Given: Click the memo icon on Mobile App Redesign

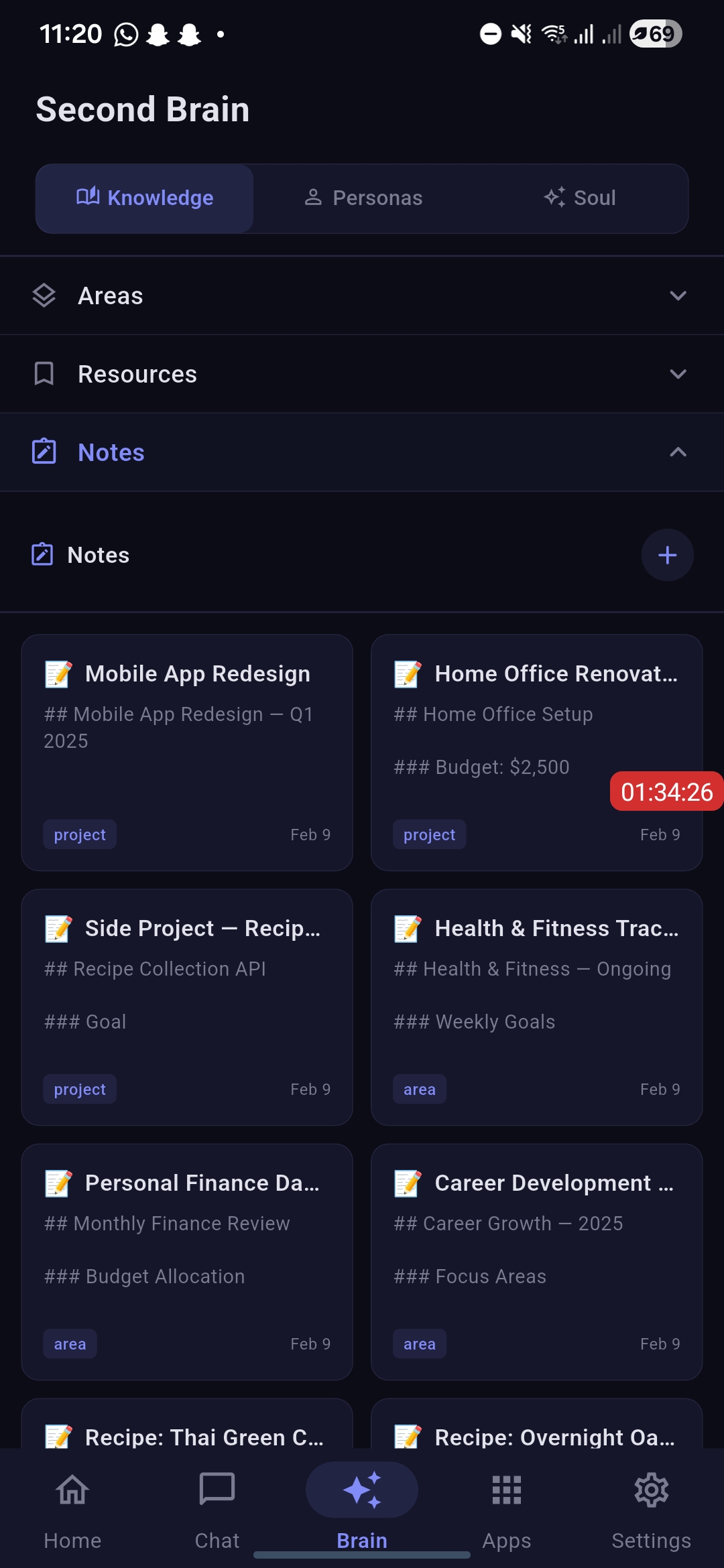Looking at the screenshot, I should [x=58, y=674].
